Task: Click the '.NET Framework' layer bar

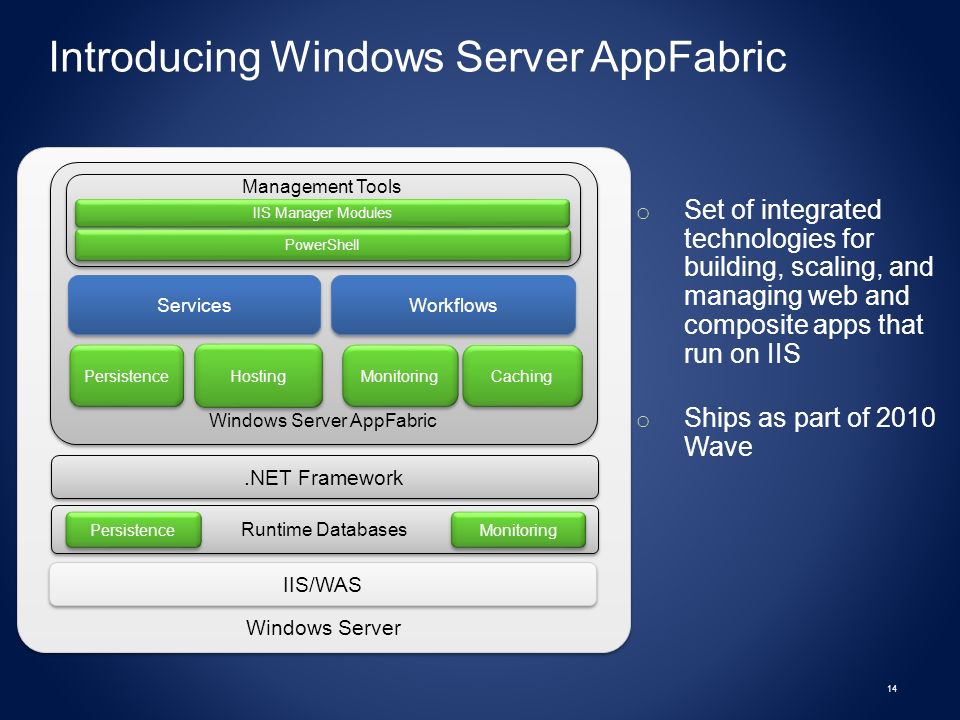Action: click(x=324, y=477)
